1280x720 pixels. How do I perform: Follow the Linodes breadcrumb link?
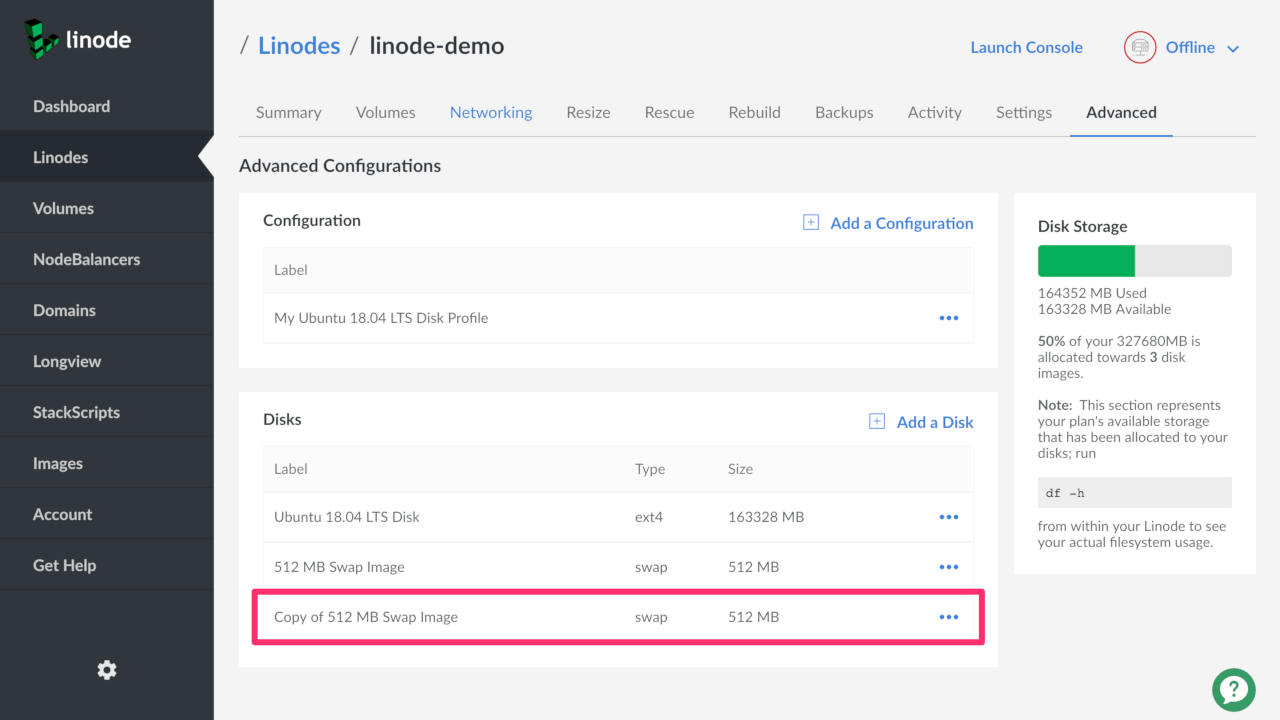299,46
